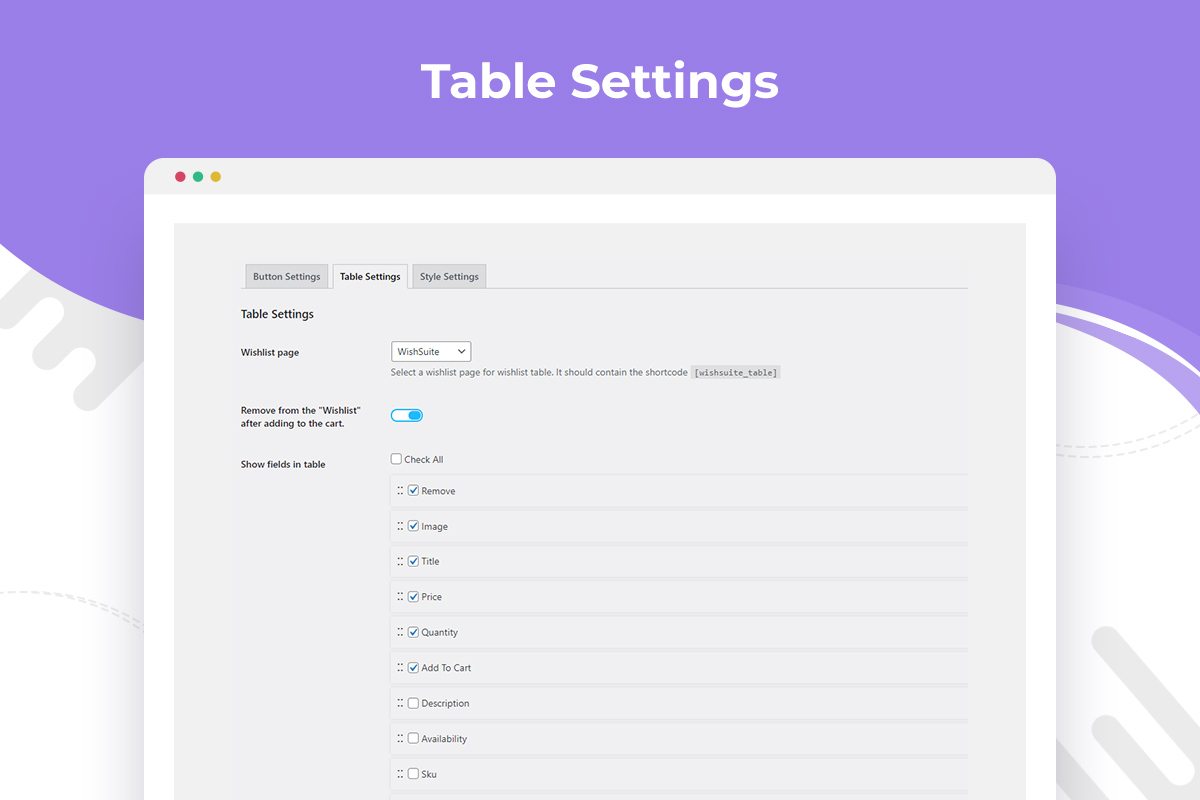Click the drag handle beside Sku

[x=400, y=774]
